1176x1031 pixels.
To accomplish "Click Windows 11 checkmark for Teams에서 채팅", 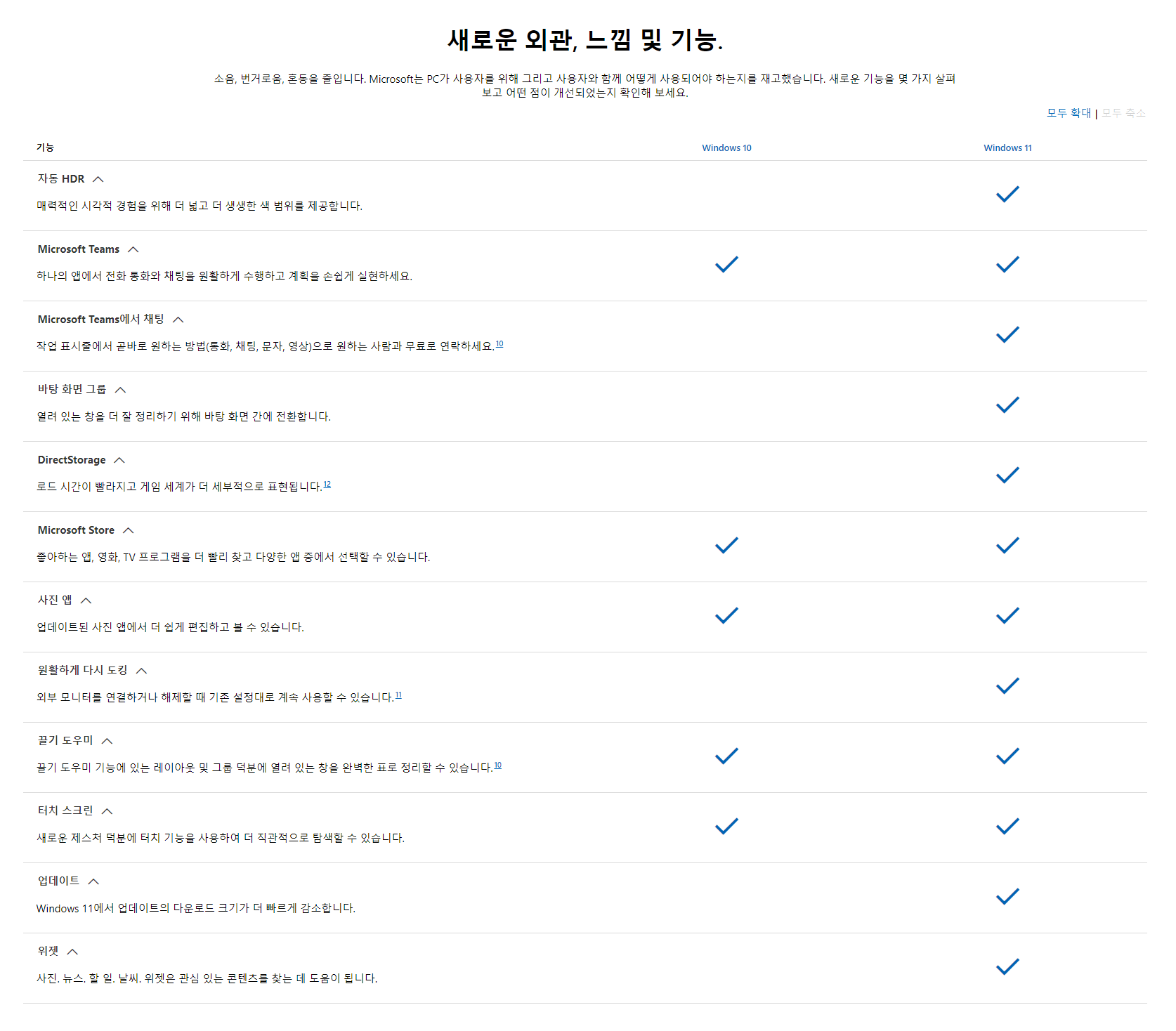I will coord(1007,335).
